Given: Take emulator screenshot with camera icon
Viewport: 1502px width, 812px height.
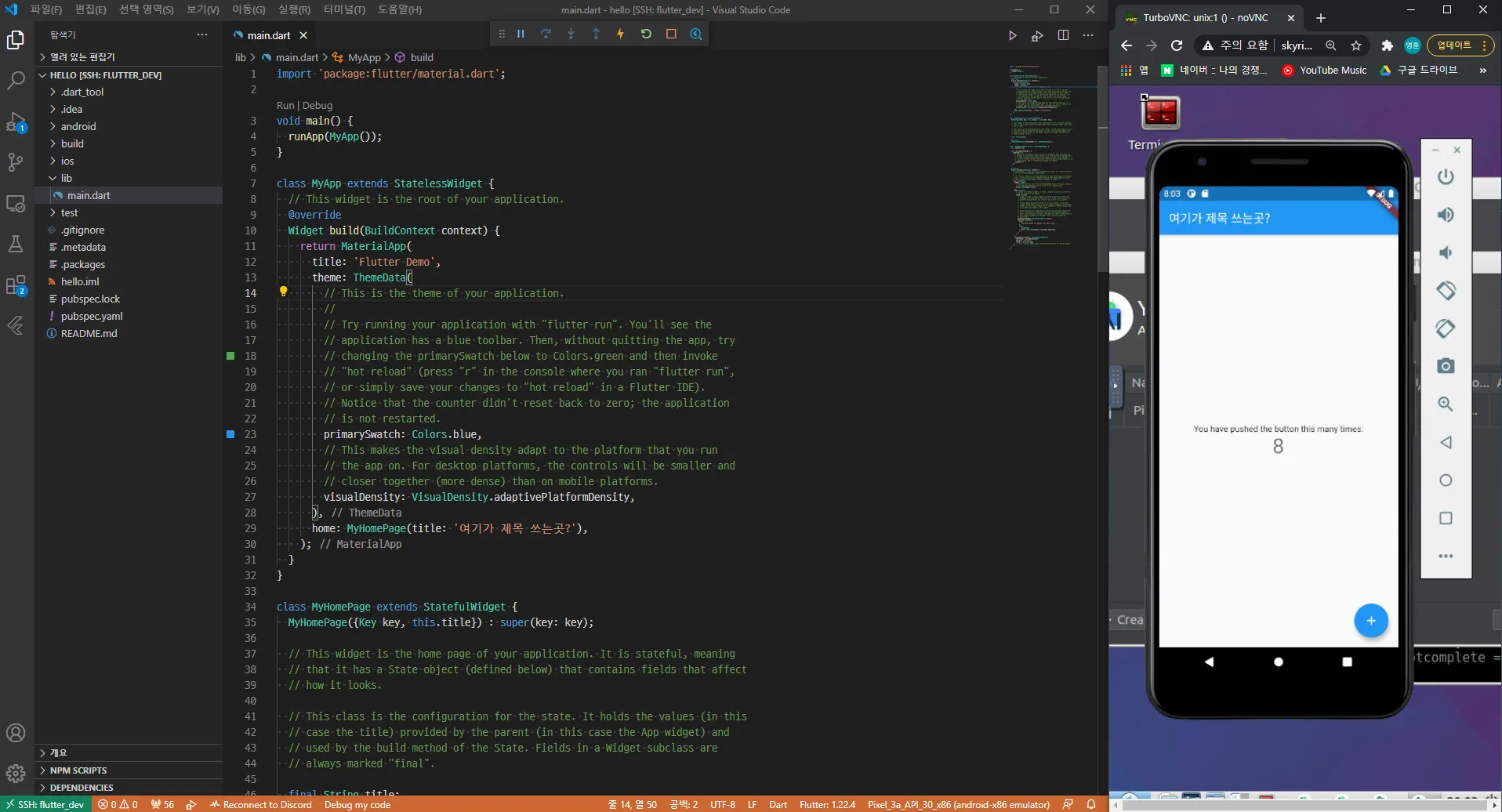Looking at the screenshot, I should pyautogui.click(x=1446, y=366).
